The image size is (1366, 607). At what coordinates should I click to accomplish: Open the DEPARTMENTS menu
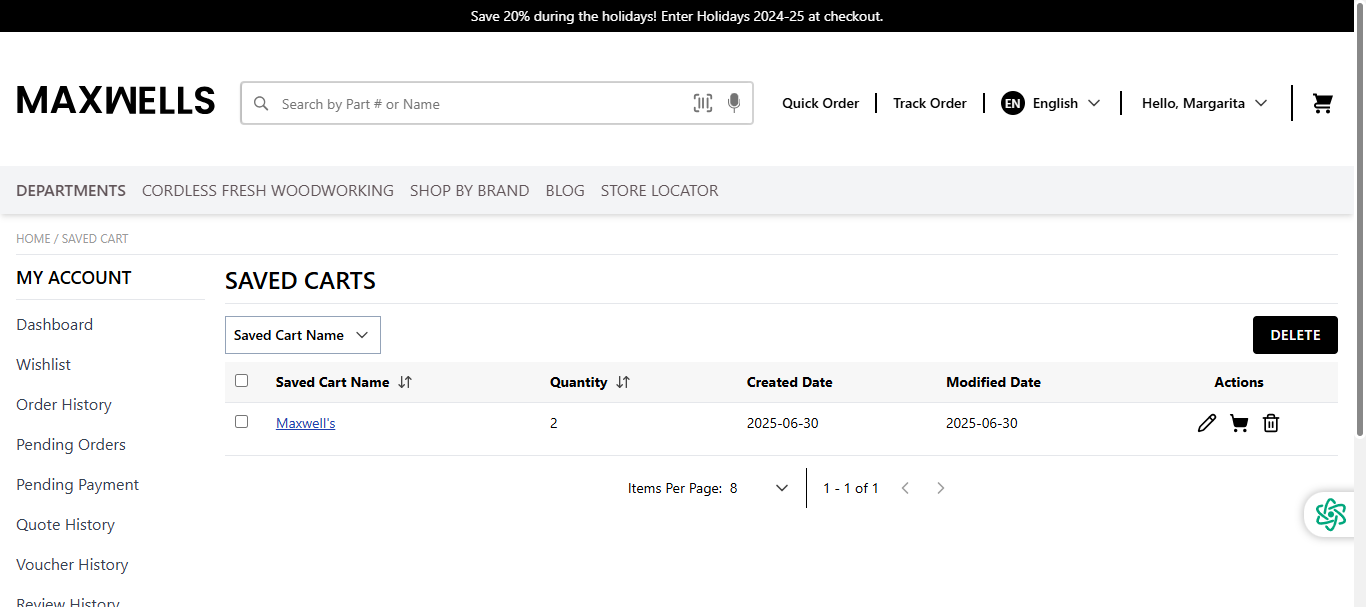(x=71, y=190)
